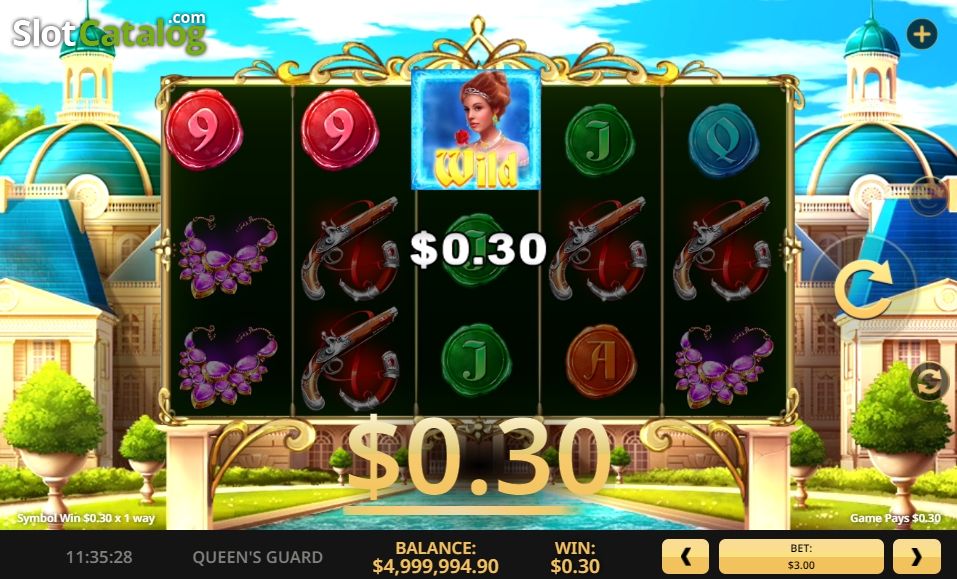Decrease bet with left arrow button
957x579 pixels.
pos(685,556)
